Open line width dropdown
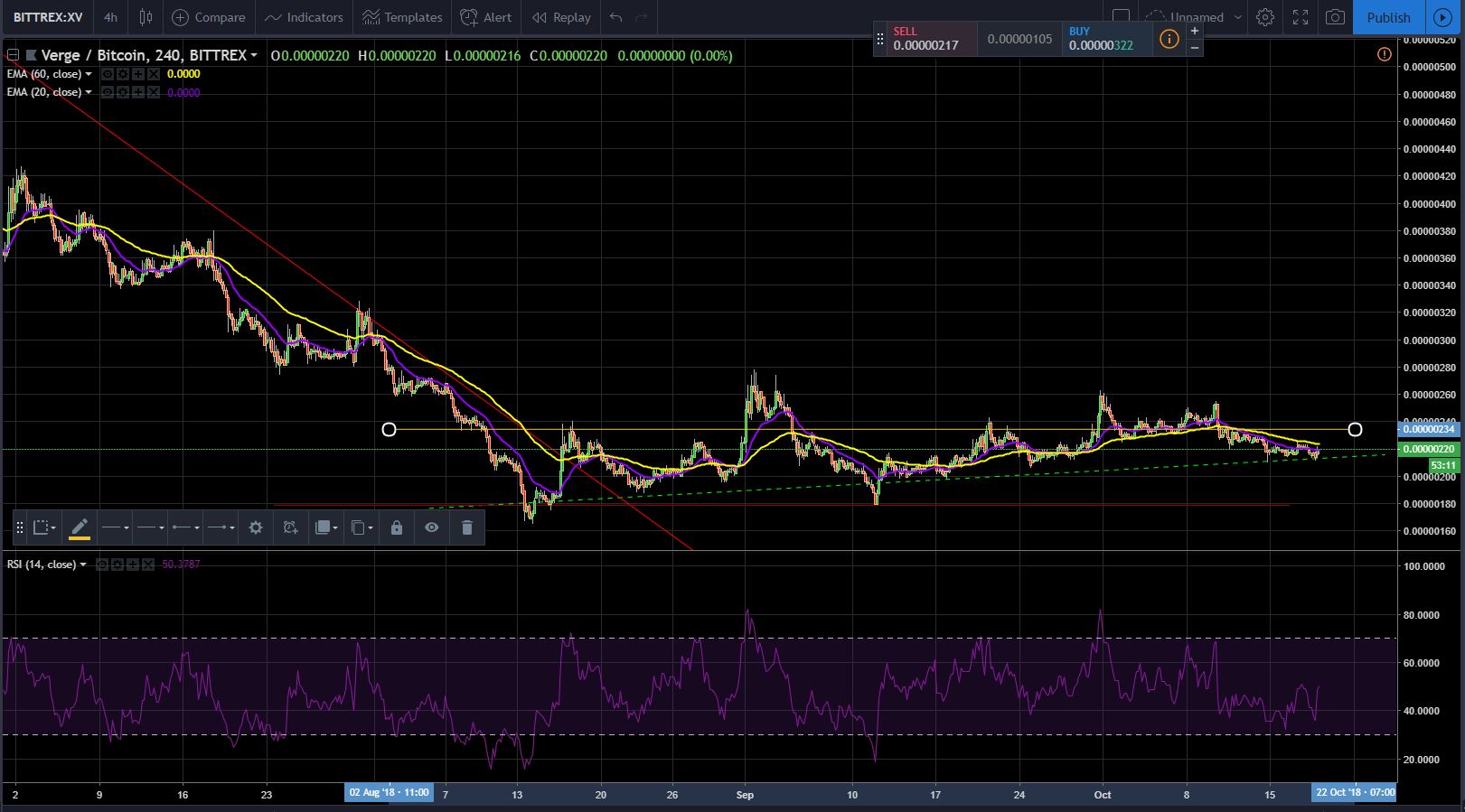 pyautogui.click(x=150, y=527)
